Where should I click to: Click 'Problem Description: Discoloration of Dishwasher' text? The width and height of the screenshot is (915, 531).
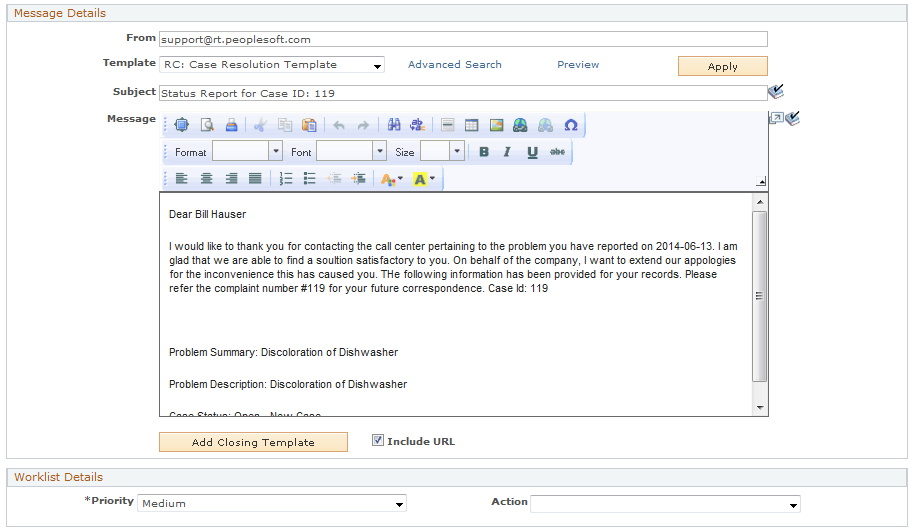pyautogui.click(x=288, y=385)
